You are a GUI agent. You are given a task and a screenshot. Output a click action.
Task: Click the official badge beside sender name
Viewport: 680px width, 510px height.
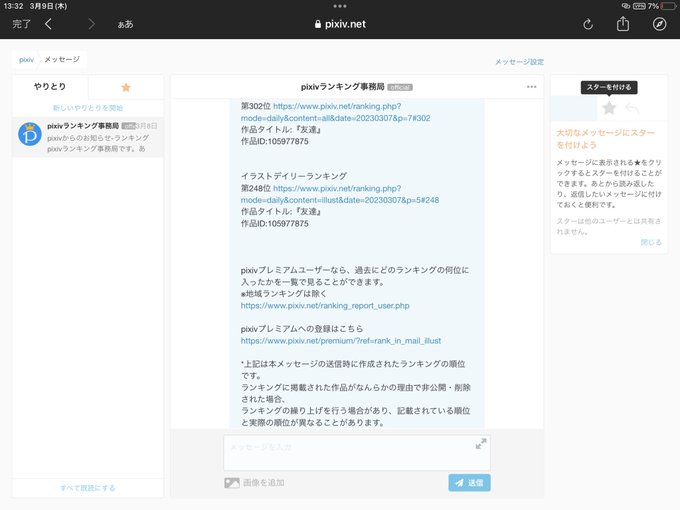pyautogui.click(x=399, y=87)
